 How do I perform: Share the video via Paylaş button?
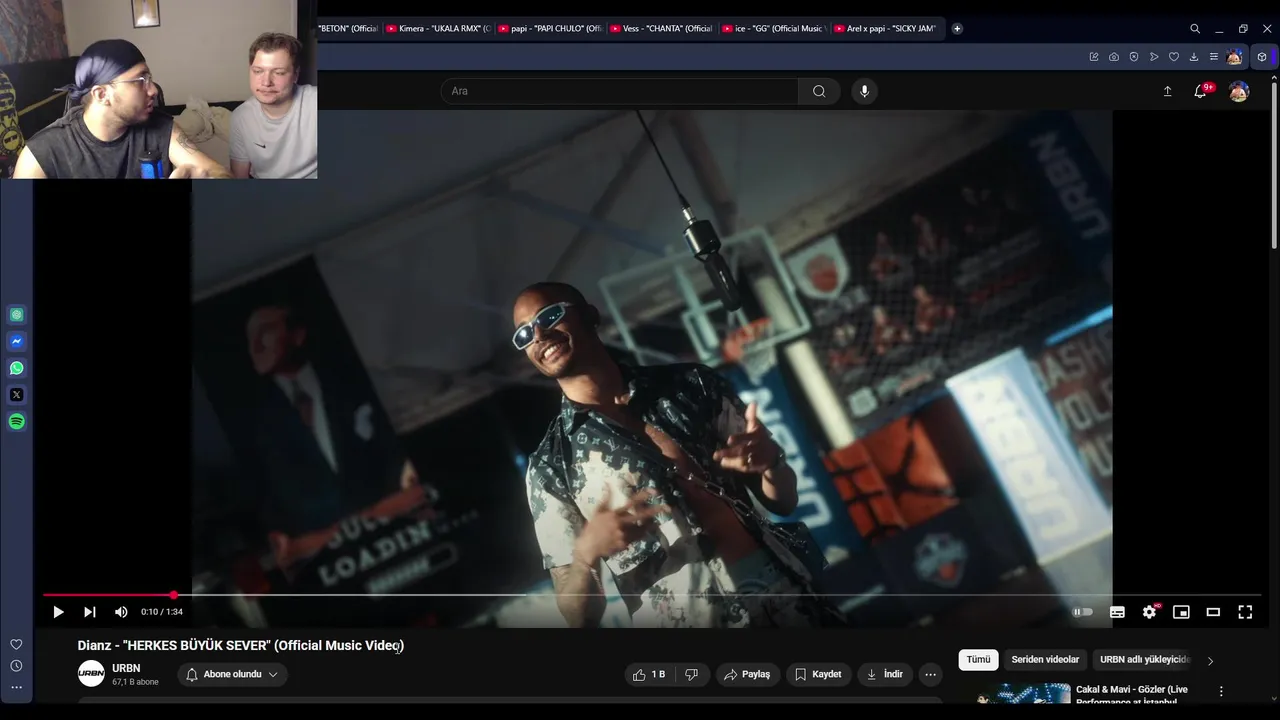click(x=746, y=675)
